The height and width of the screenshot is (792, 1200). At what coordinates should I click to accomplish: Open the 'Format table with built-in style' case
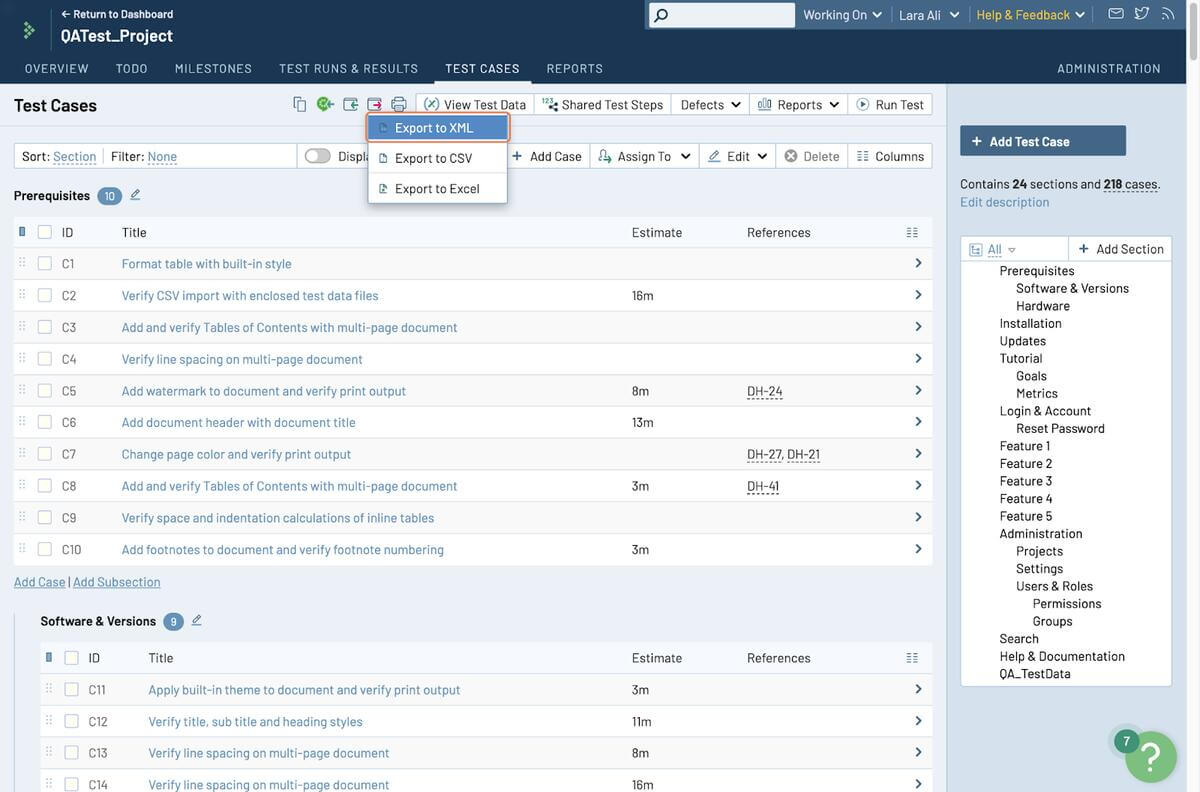click(x=206, y=264)
